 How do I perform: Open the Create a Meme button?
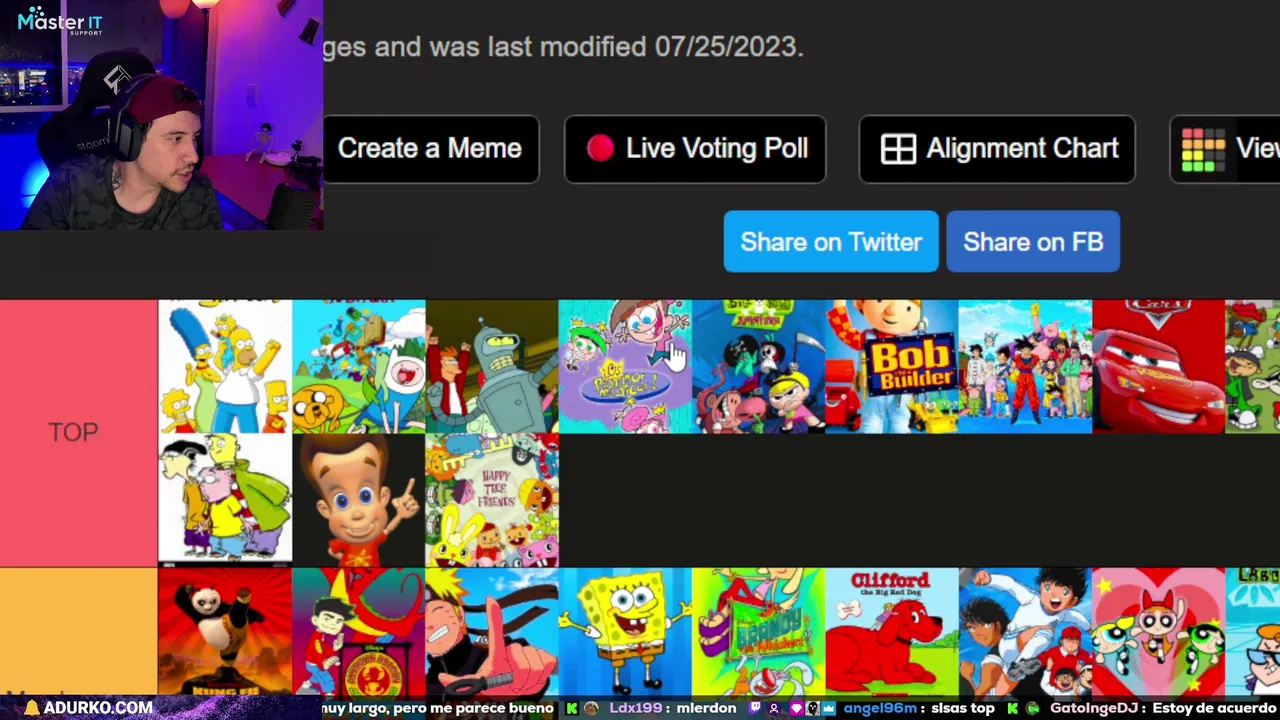[430, 149]
